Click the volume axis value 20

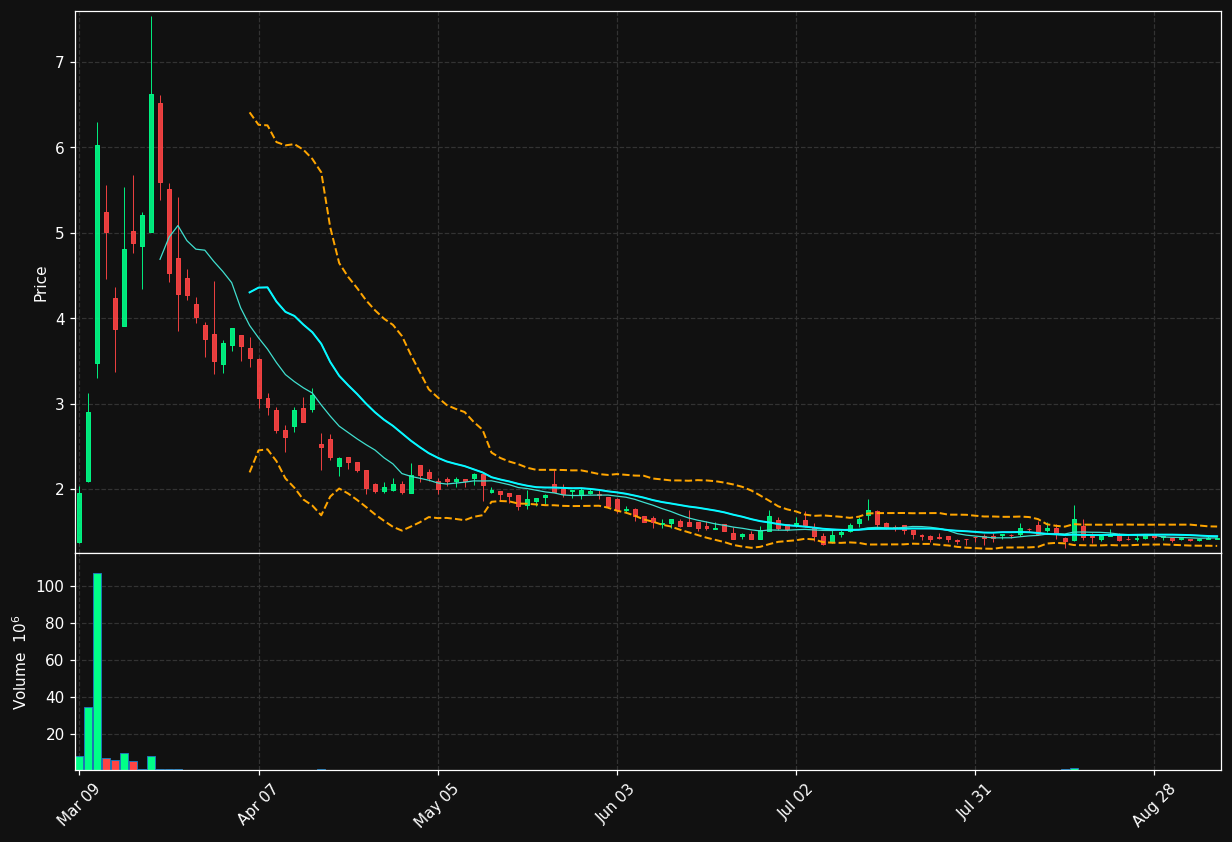(x=55, y=735)
